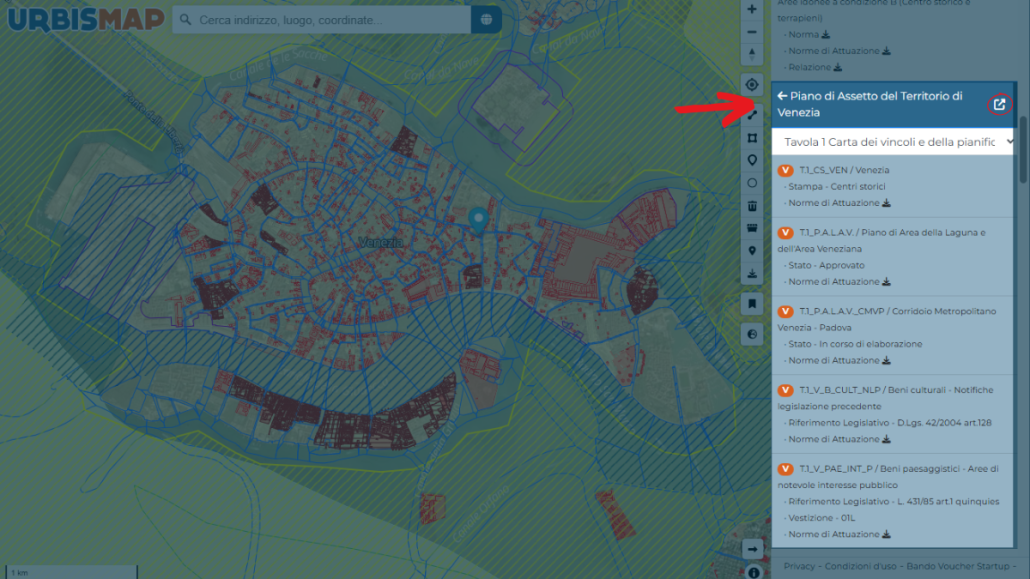Open Norme di Attuazione under T.1_CS_VEN

pos(839,203)
